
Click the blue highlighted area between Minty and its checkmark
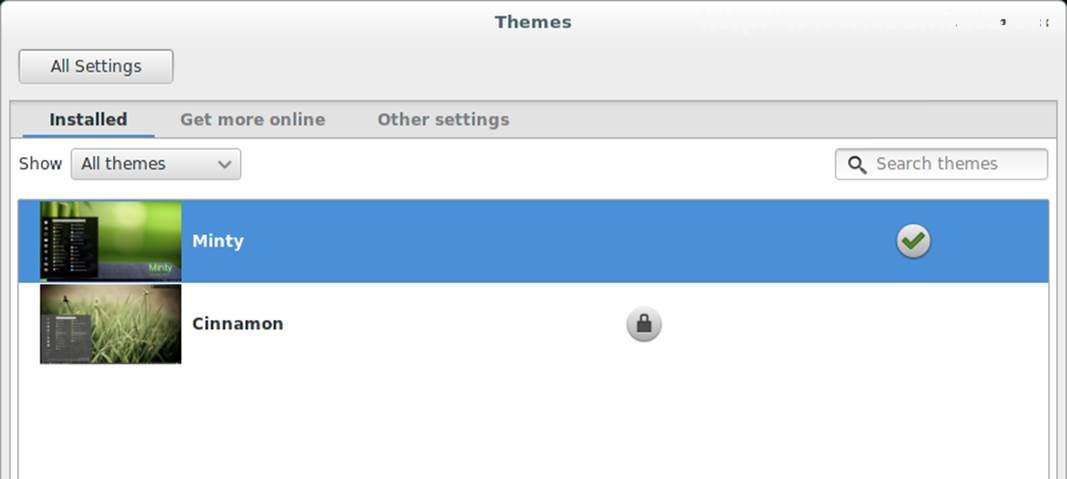[x=560, y=241]
